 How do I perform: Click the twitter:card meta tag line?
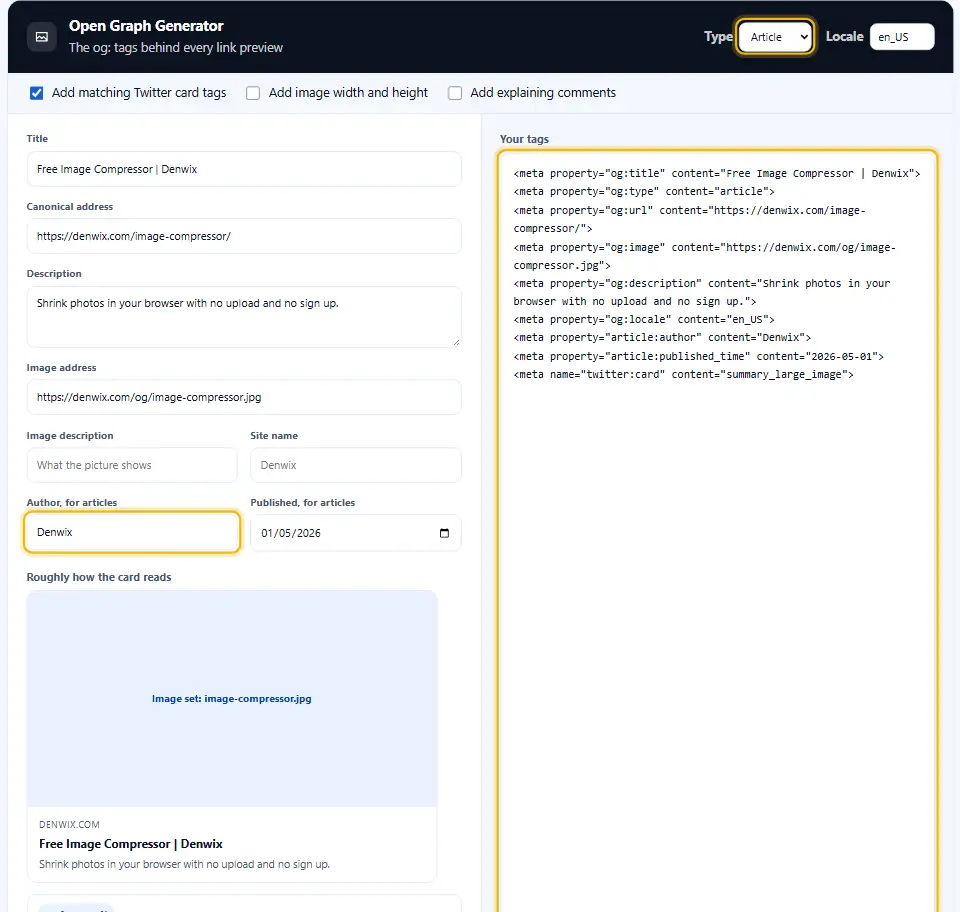point(683,375)
